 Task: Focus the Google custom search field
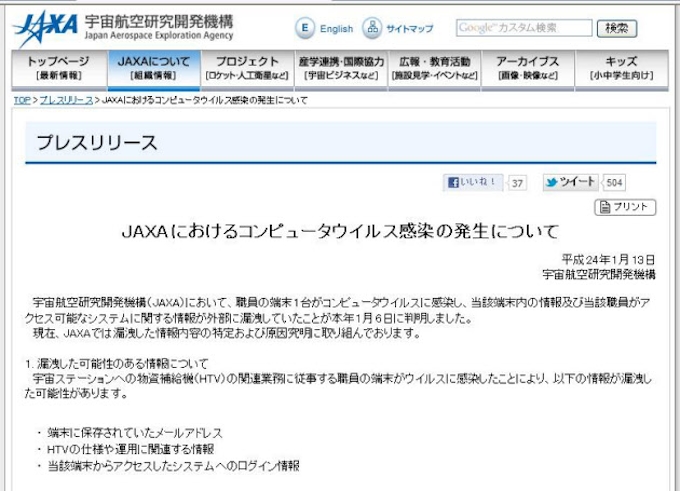524,28
